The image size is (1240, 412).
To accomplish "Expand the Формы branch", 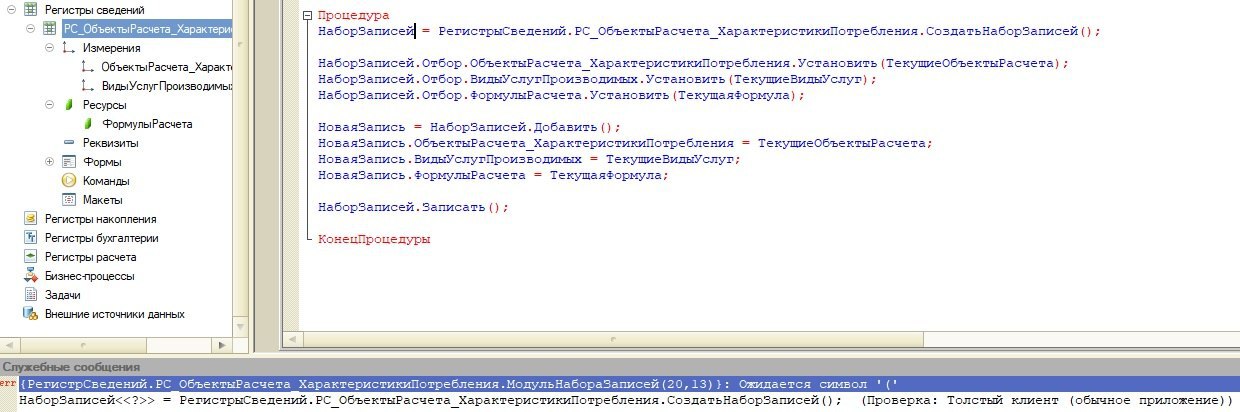I will click(x=49, y=162).
